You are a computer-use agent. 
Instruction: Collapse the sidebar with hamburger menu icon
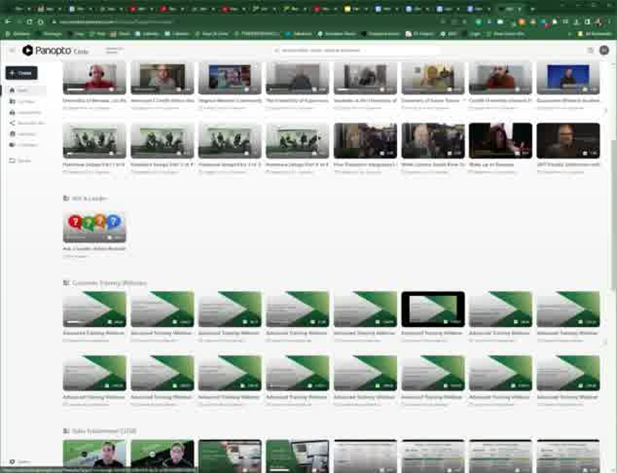click(11, 50)
